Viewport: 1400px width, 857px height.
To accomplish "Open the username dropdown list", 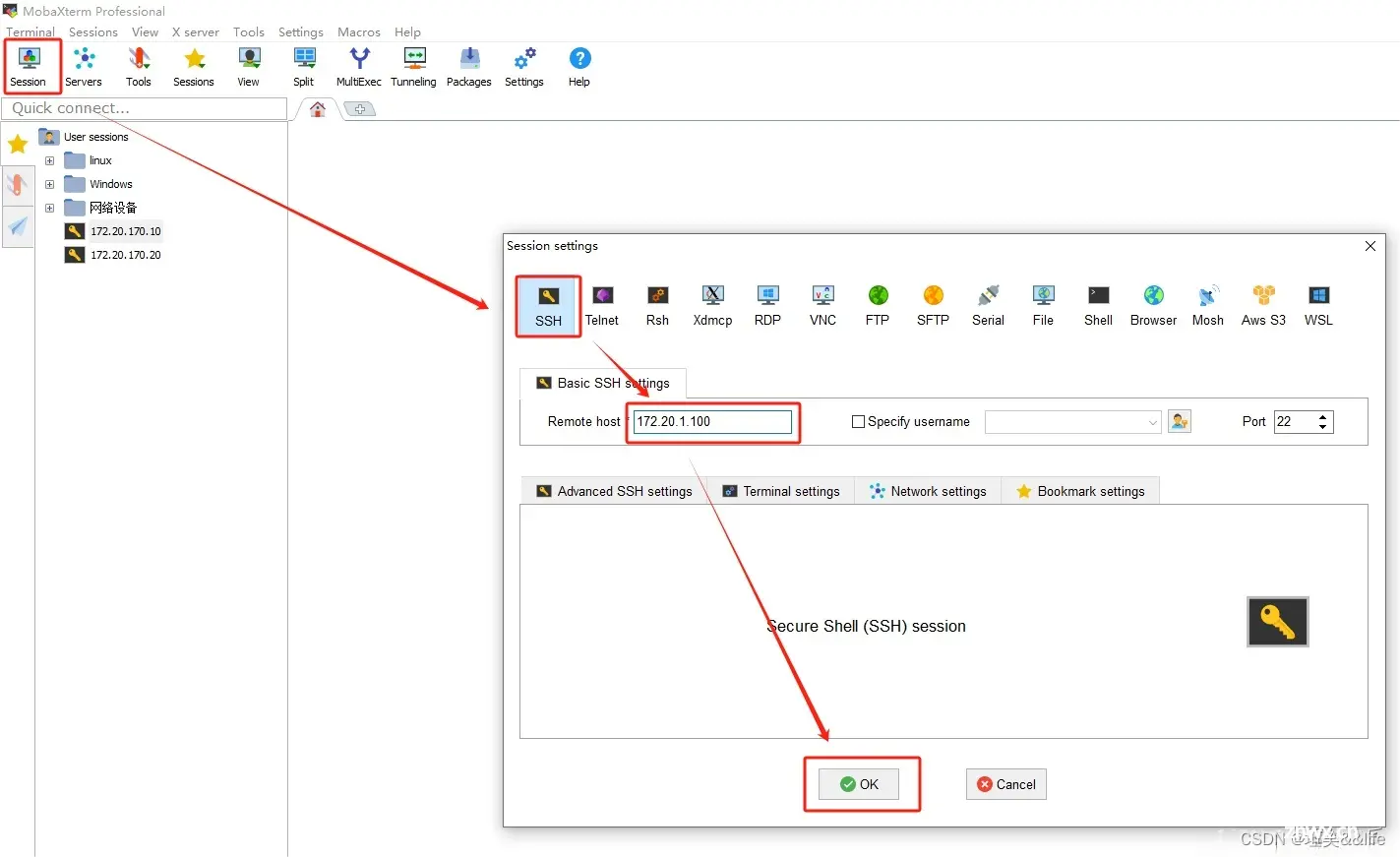I will [1153, 422].
